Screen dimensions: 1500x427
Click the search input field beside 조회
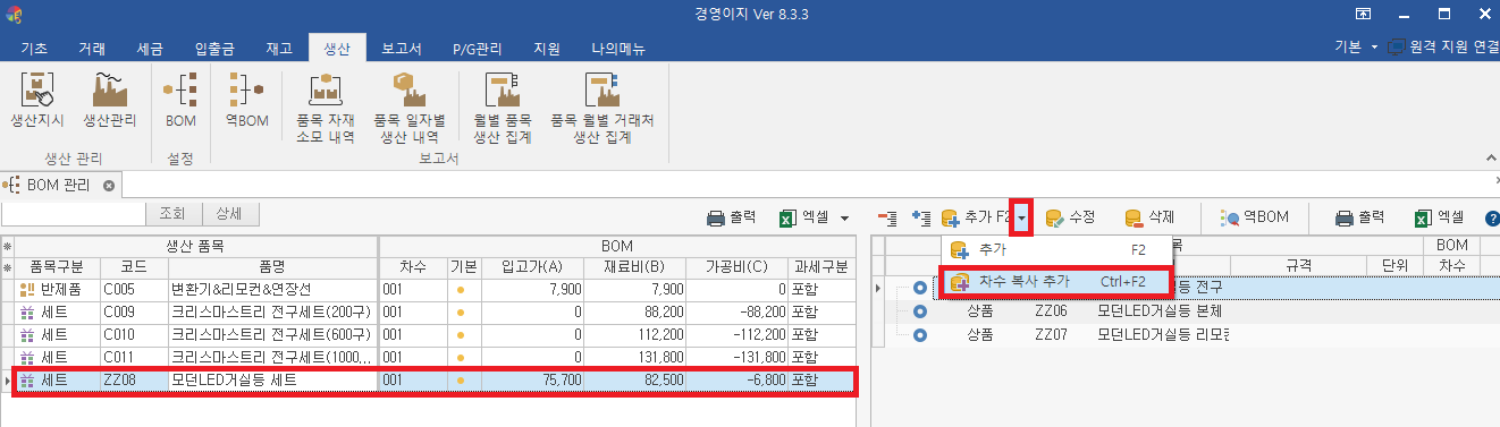point(74,213)
